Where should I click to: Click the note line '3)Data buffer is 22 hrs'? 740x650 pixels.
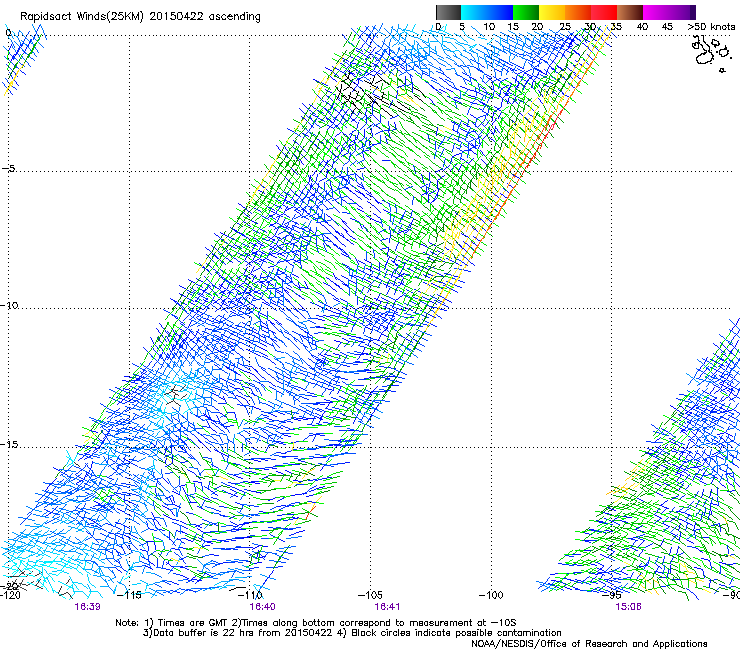point(352,633)
